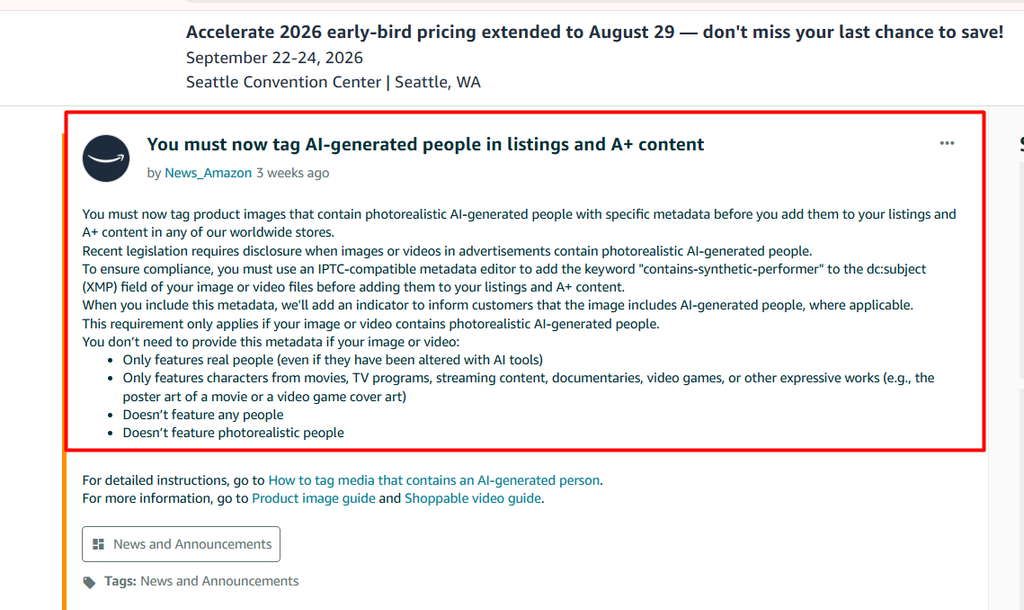Follow the Product image guide link
Viewport: 1024px width, 610px height.
313,499
